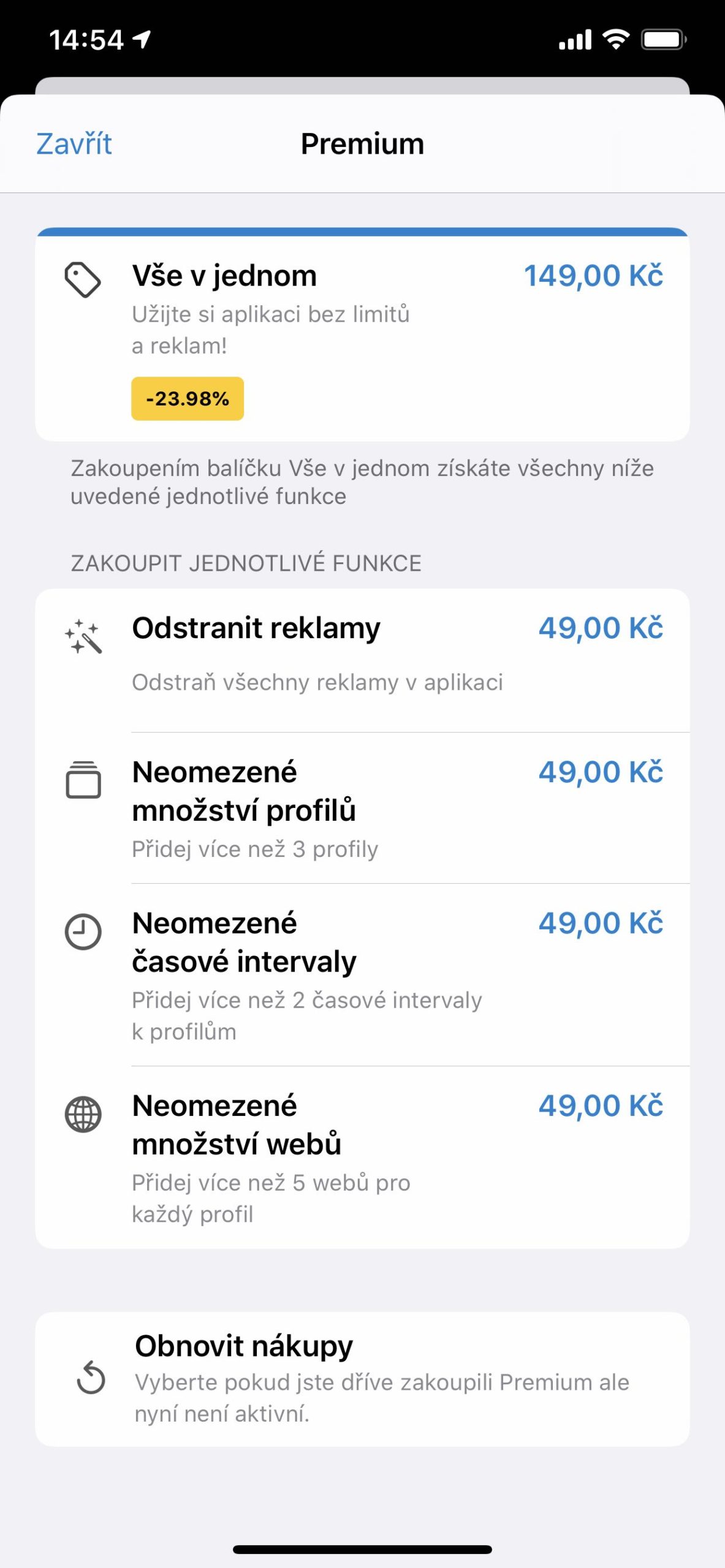
Task: Tap the Premium title in the header
Action: pyautogui.click(x=362, y=144)
